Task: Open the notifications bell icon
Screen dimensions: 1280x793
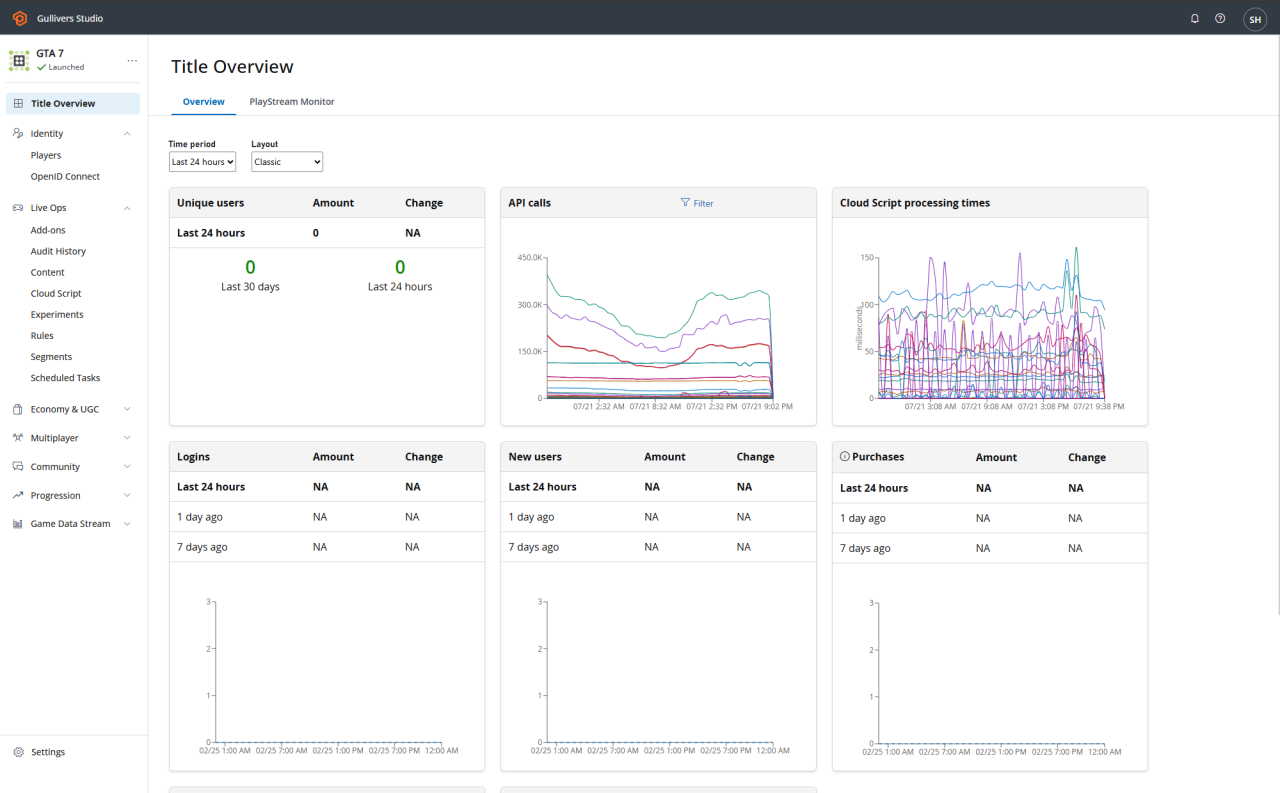Action: click(1194, 18)
